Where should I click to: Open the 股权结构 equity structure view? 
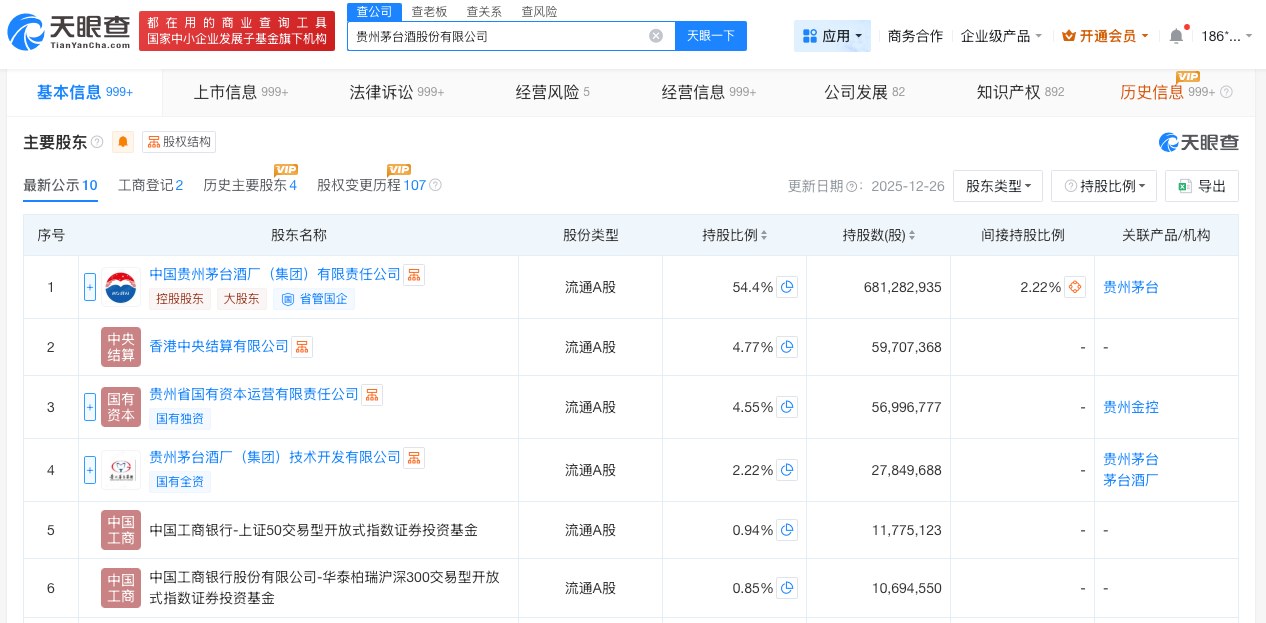179,142
